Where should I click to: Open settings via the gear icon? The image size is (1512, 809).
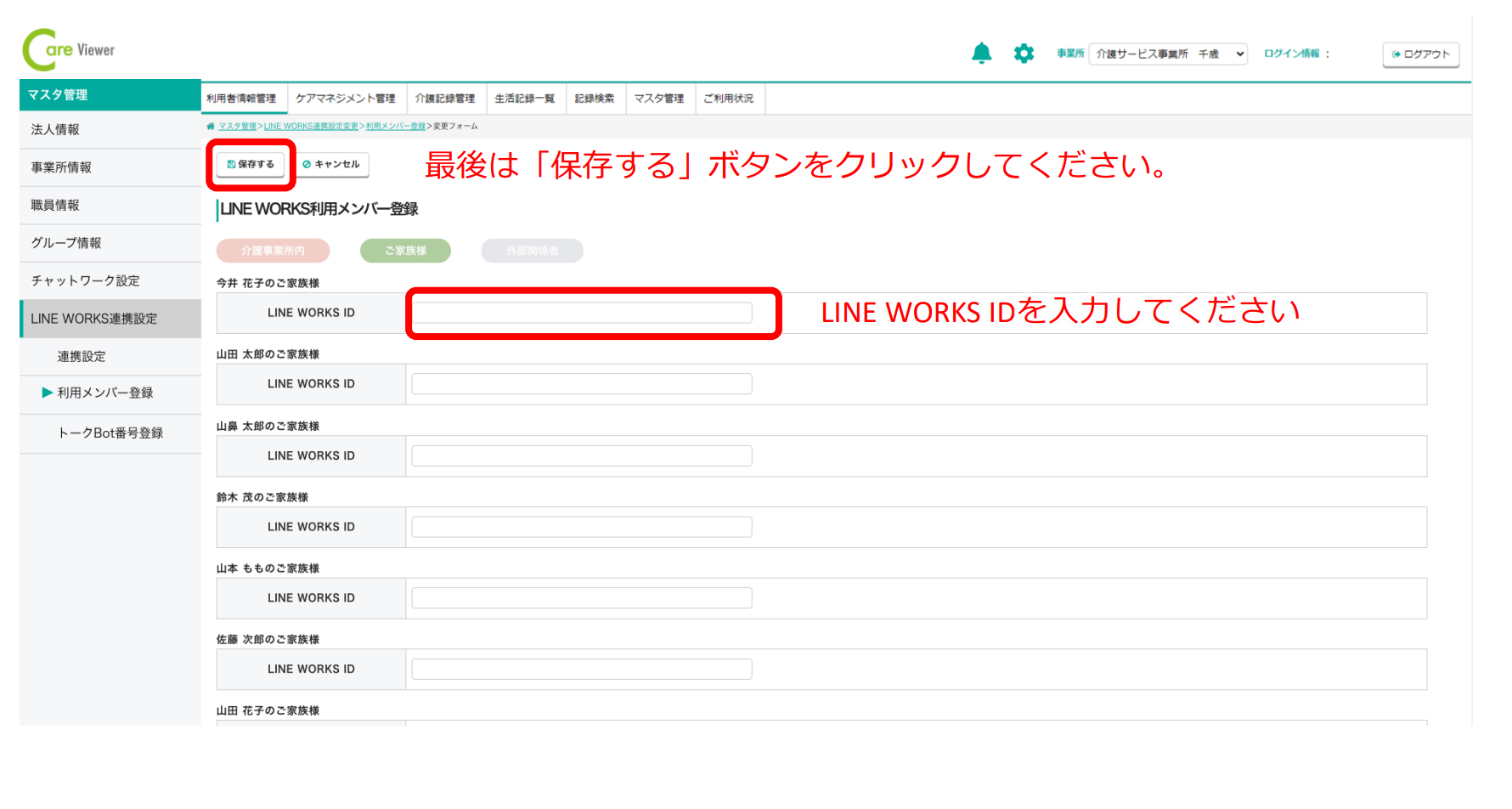(x=1024, y=54)
